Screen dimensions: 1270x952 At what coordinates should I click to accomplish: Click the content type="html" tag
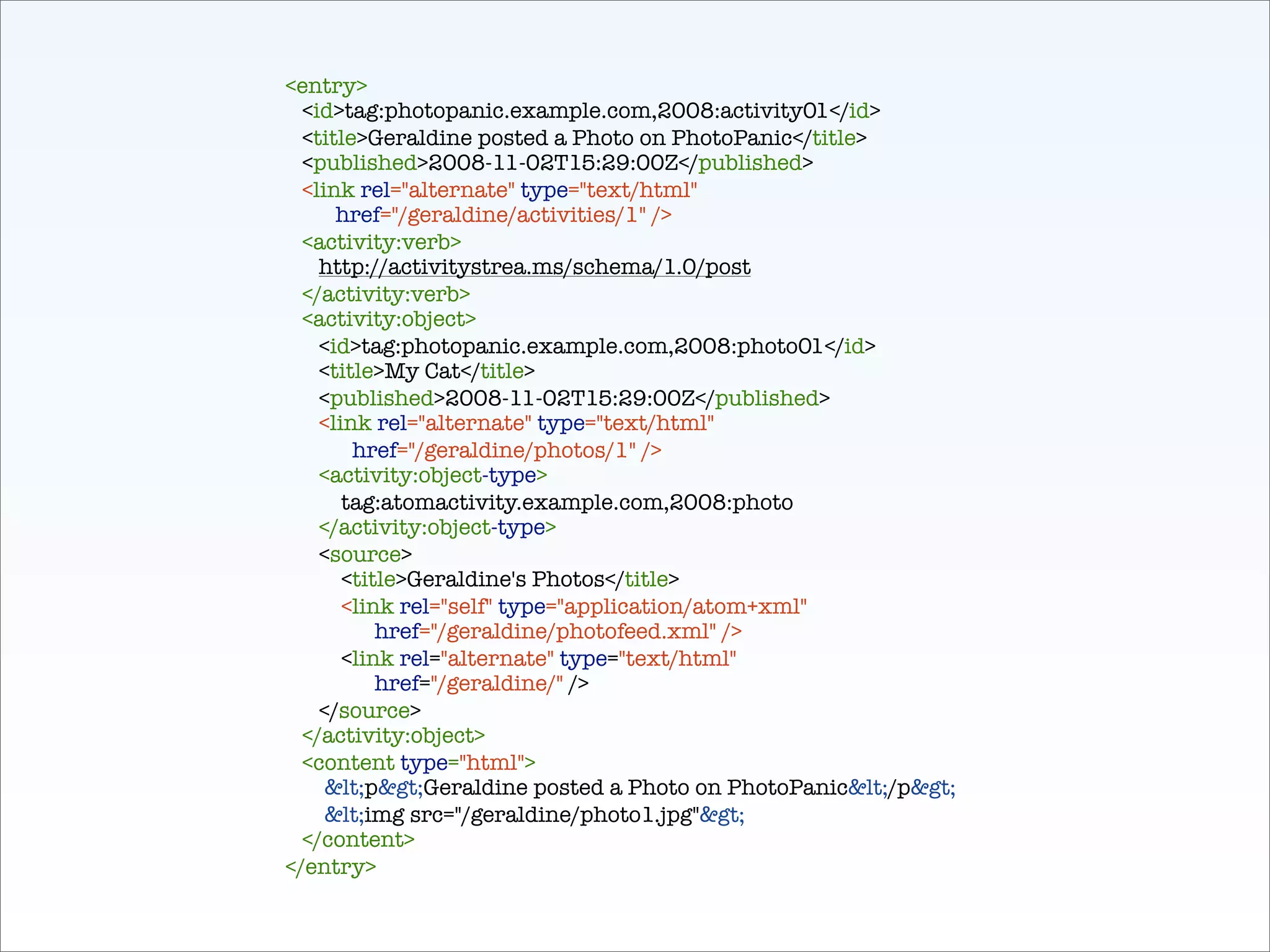coord(419,763)
